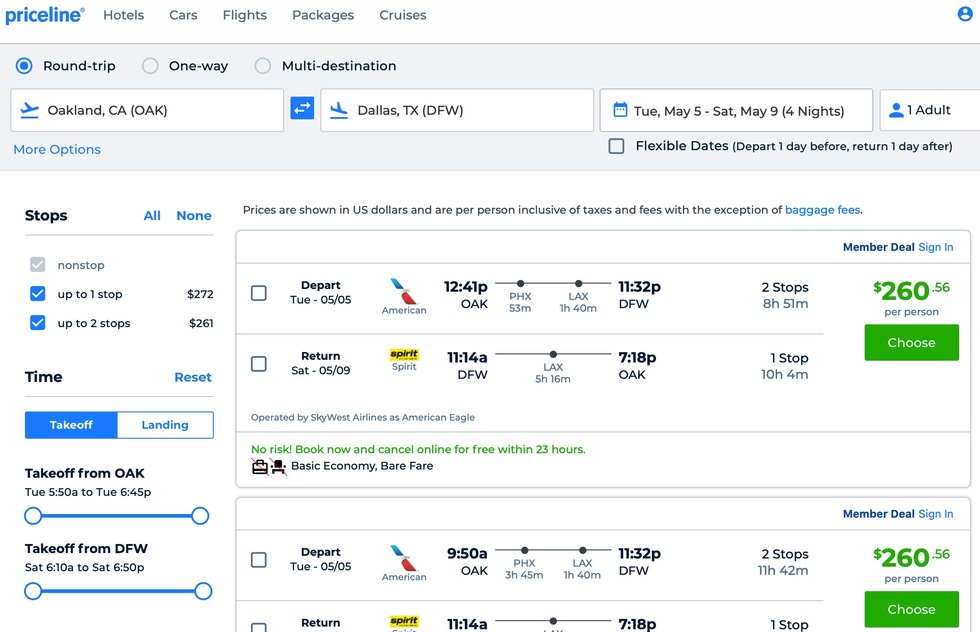The width and height of the screenshot is (980, 632).
Task: Click Operated by SkyWest Airlines note
Action: point(362,418)
